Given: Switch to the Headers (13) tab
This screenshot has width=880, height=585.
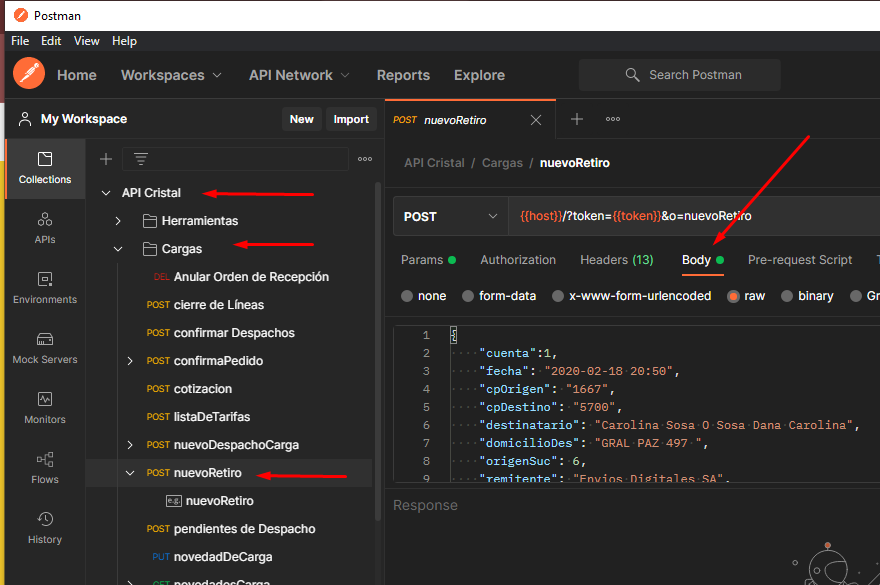Looking at the screenshot, I should [x=617, y=260].
